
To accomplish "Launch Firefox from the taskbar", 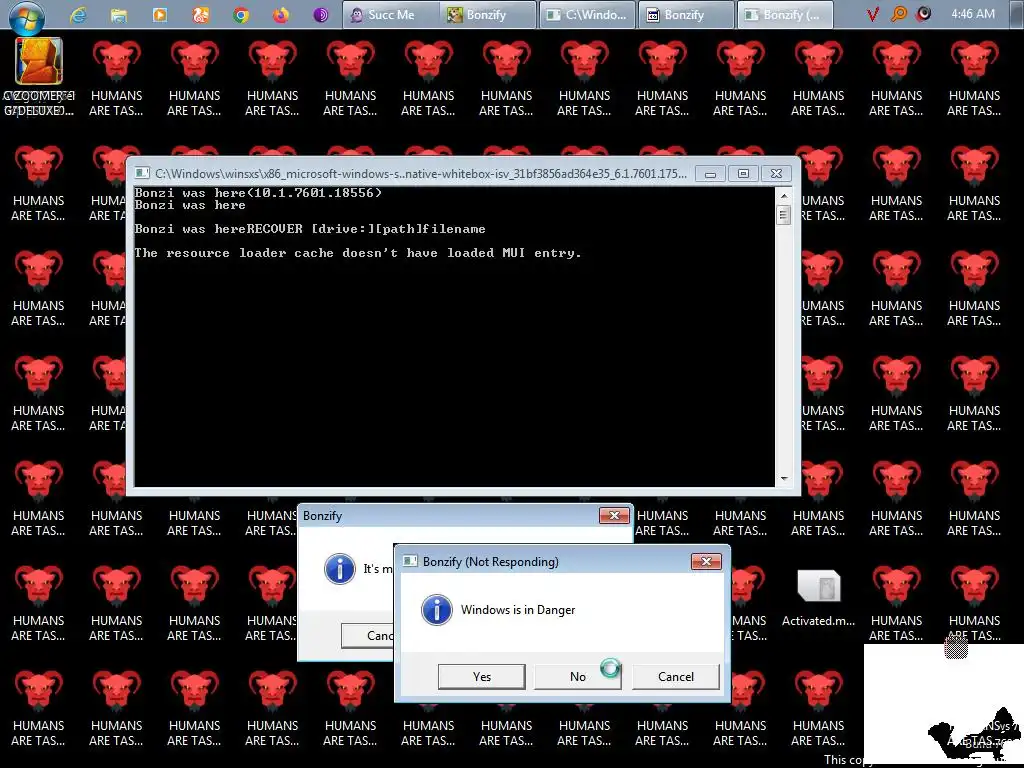I will (x=281, y=14).
